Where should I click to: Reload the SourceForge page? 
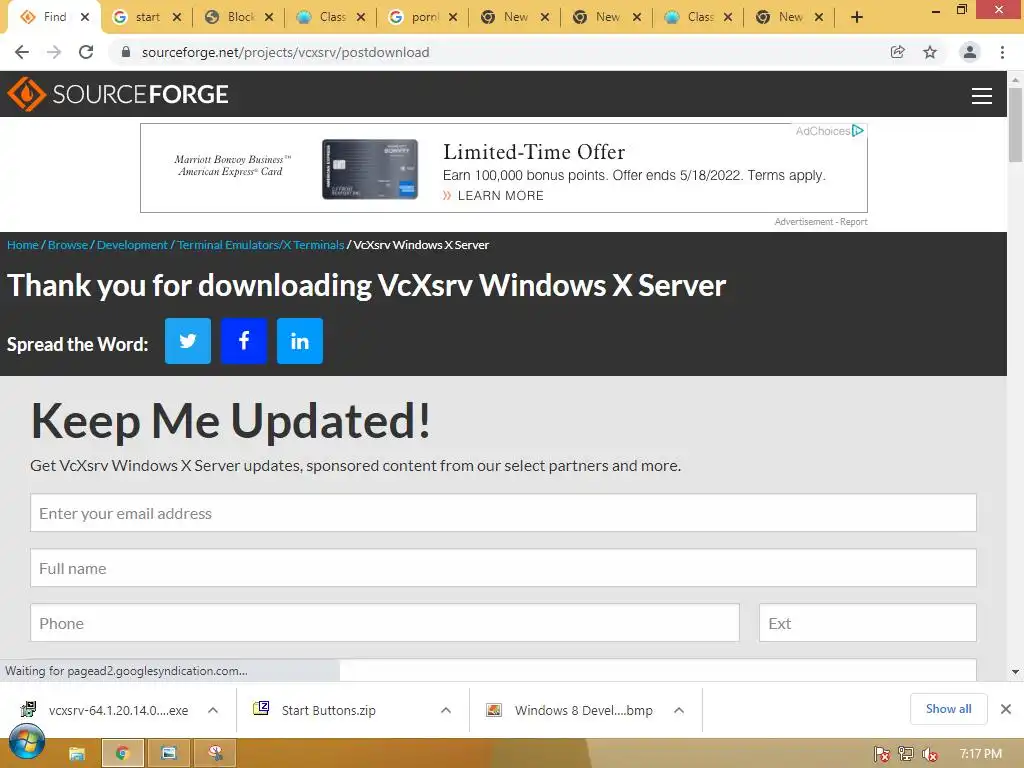(86, 52)
